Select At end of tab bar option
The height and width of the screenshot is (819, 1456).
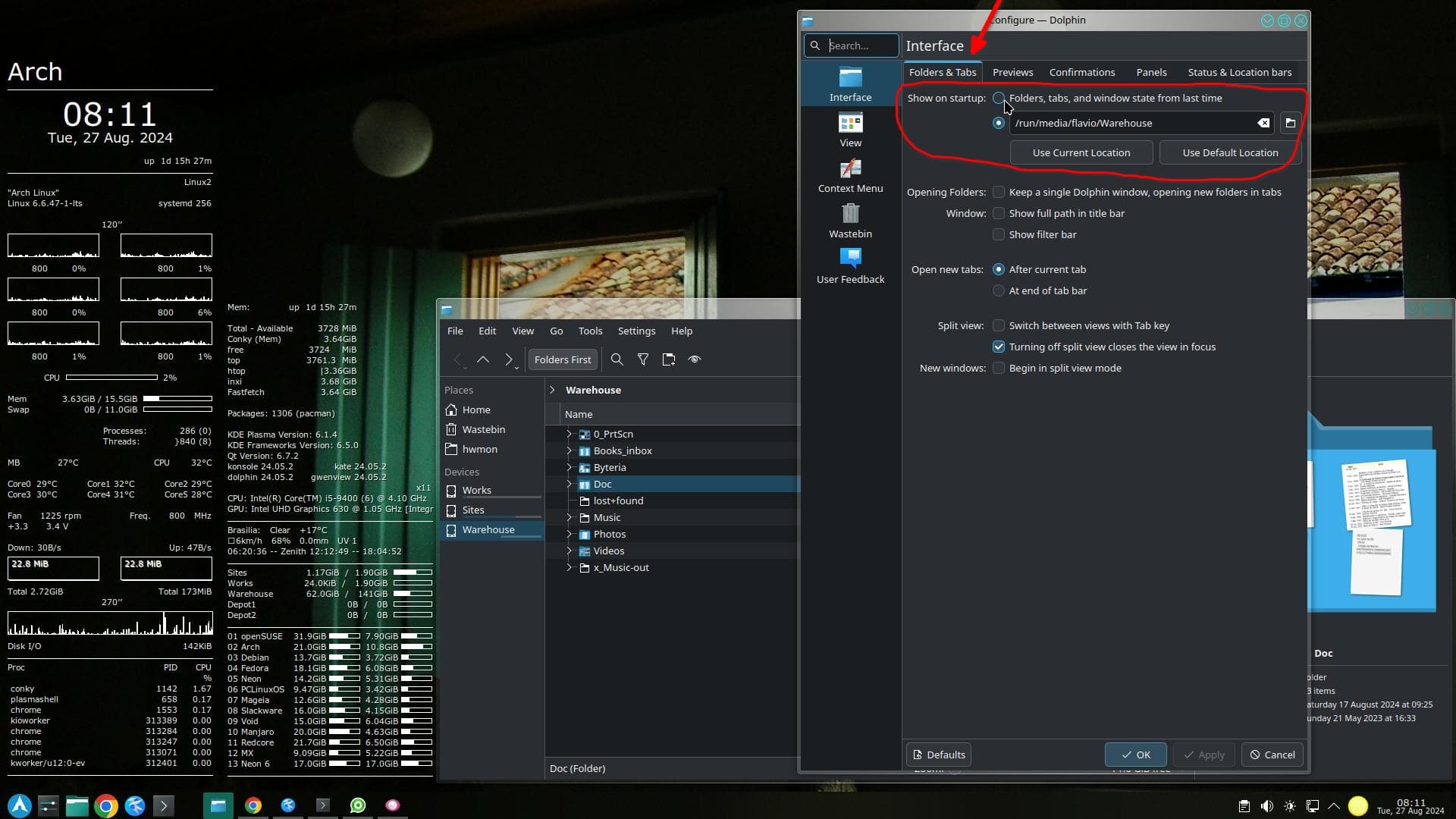999,290
